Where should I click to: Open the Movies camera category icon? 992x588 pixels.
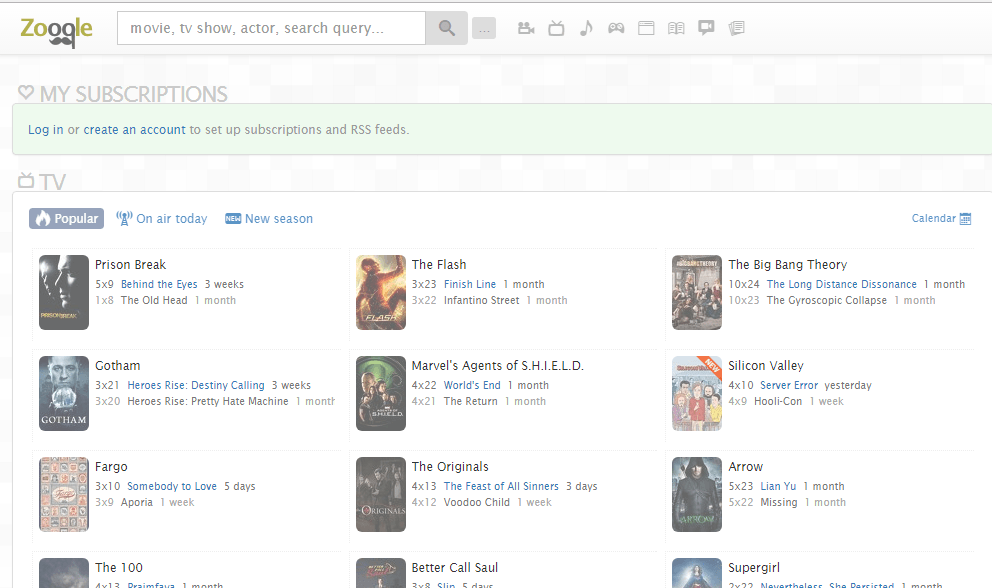(x=526, y=28)
